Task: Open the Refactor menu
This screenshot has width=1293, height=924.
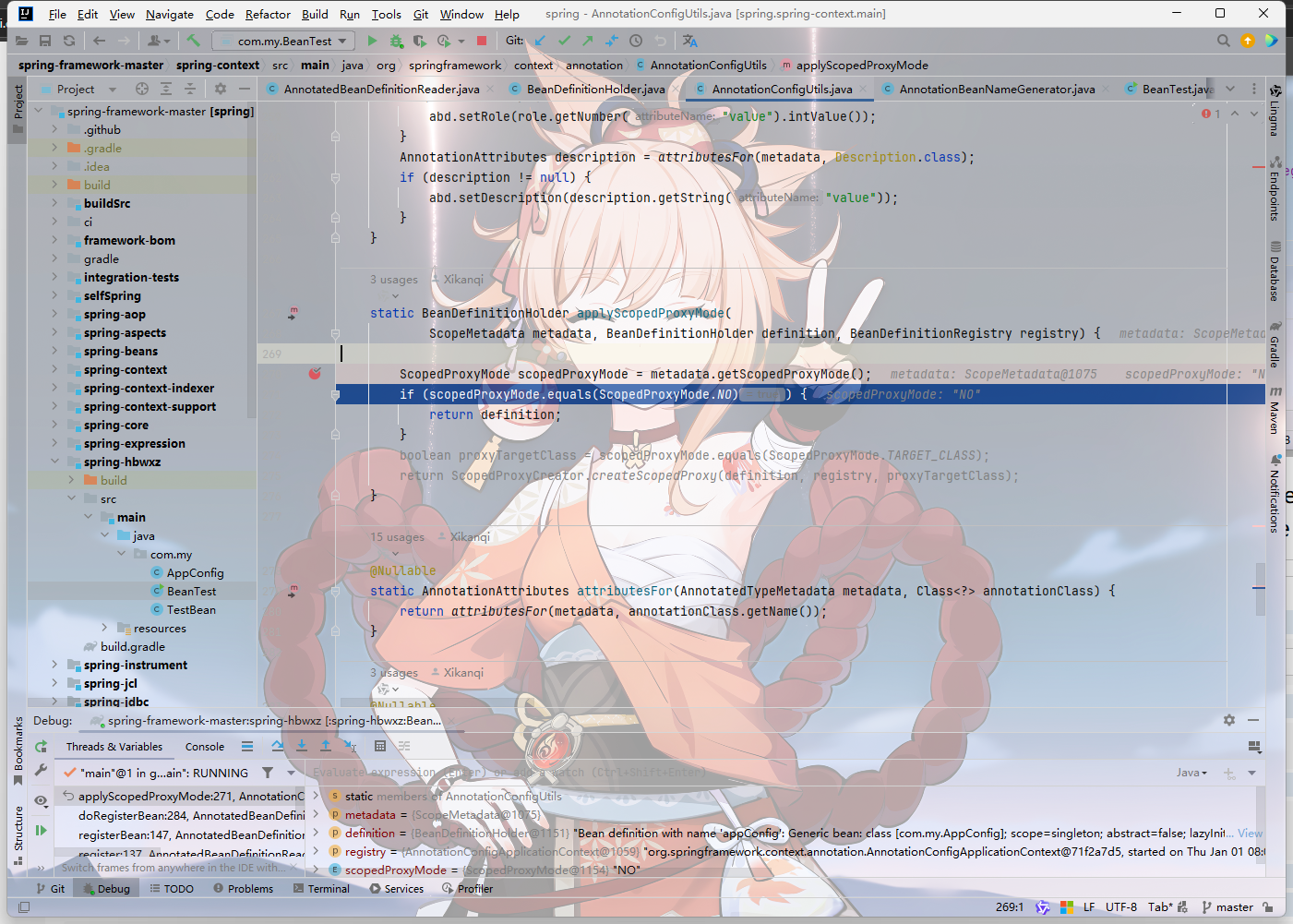Action: [x=268, y=14]
